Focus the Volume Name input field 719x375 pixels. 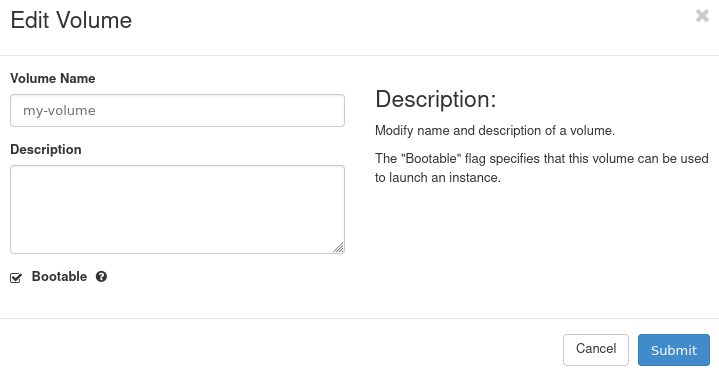tap(177, 110)
